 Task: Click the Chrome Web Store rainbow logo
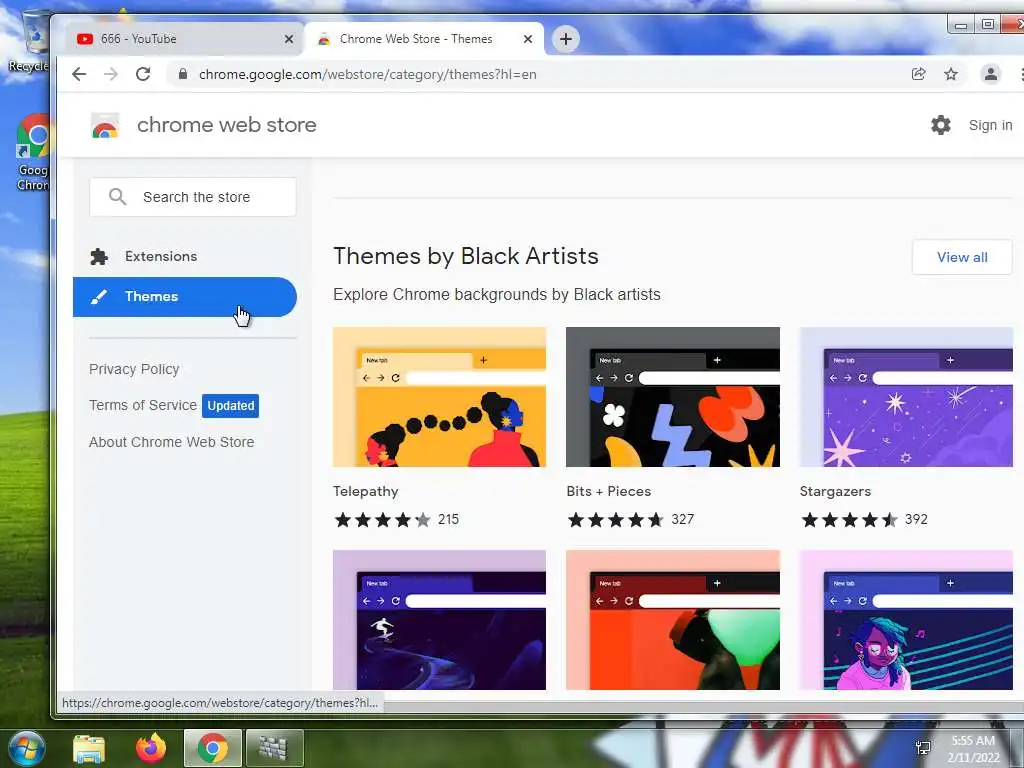[x=105, y=125]
